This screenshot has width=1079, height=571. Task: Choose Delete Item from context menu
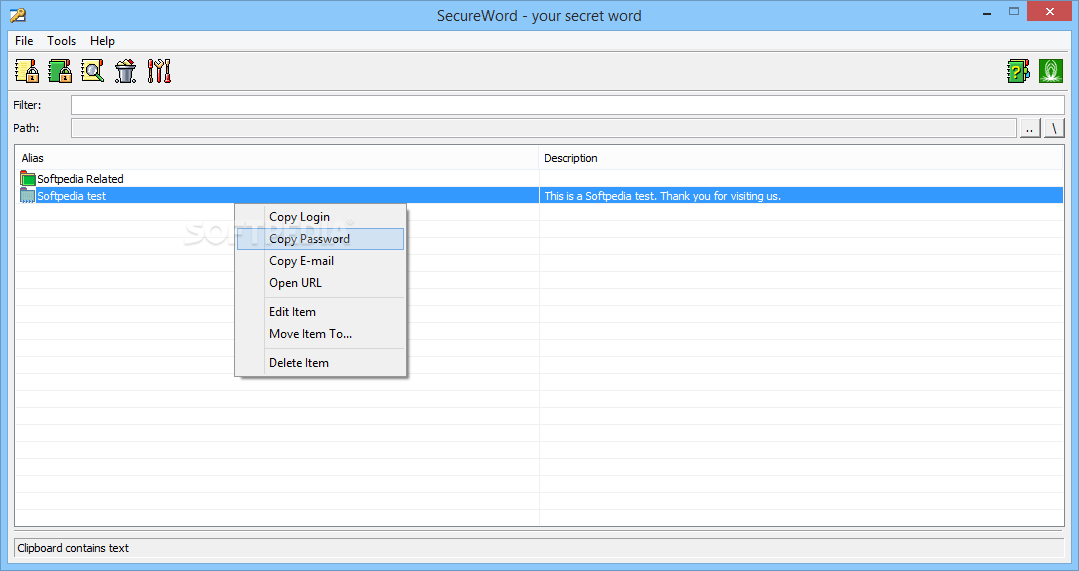tap(298, 363)
